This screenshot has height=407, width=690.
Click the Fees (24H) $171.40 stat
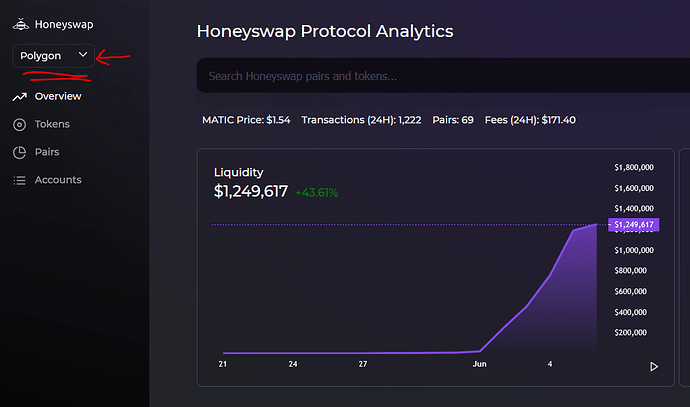pos(530,120)
